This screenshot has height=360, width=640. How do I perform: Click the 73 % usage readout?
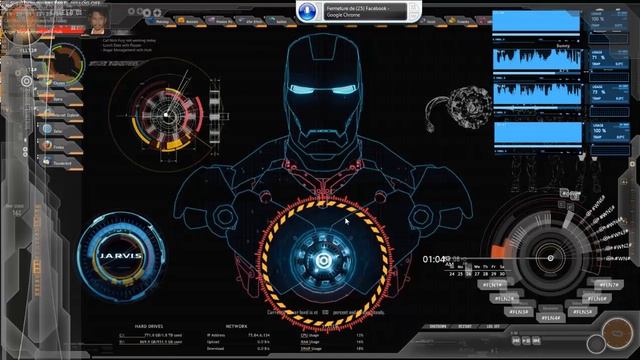(x=599, y=93)
